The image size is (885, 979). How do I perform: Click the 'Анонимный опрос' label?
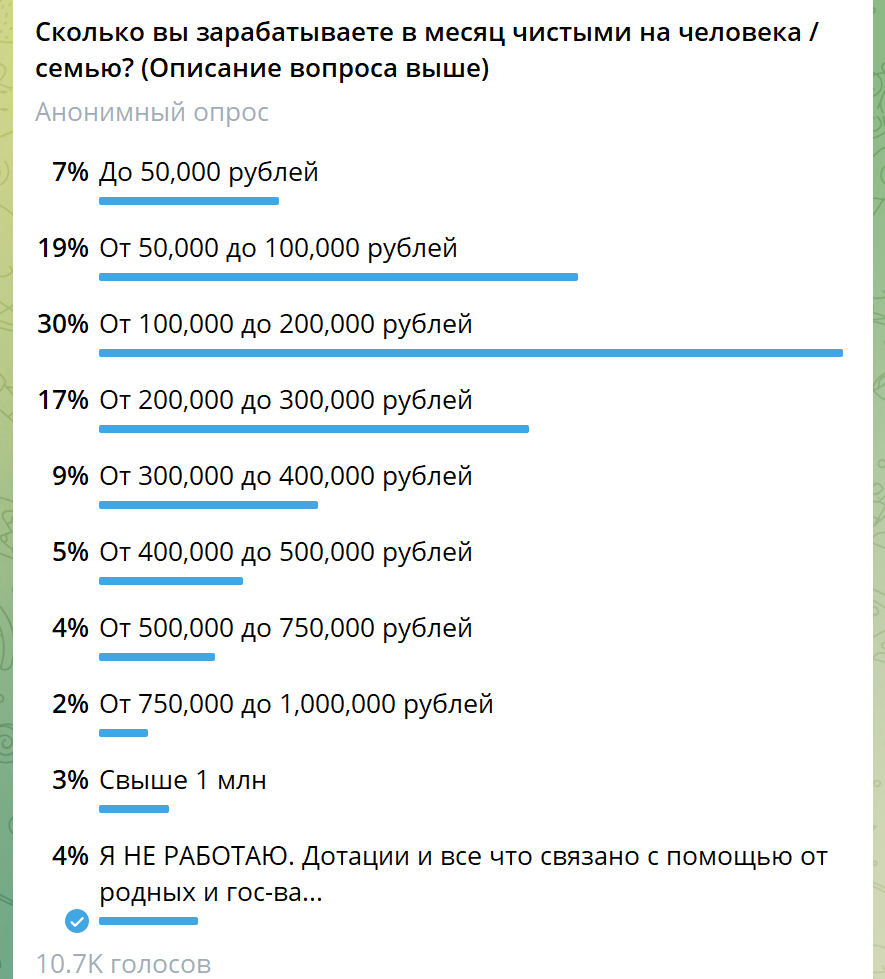(x=152, y=112)
